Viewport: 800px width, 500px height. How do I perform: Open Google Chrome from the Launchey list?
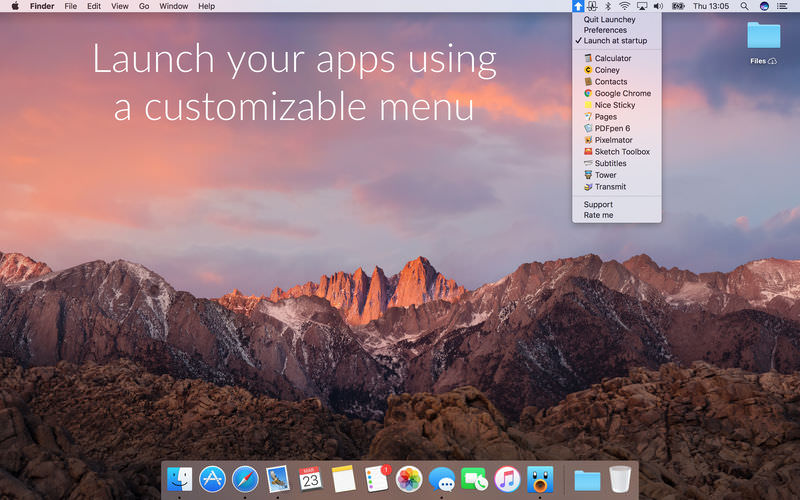622,94
